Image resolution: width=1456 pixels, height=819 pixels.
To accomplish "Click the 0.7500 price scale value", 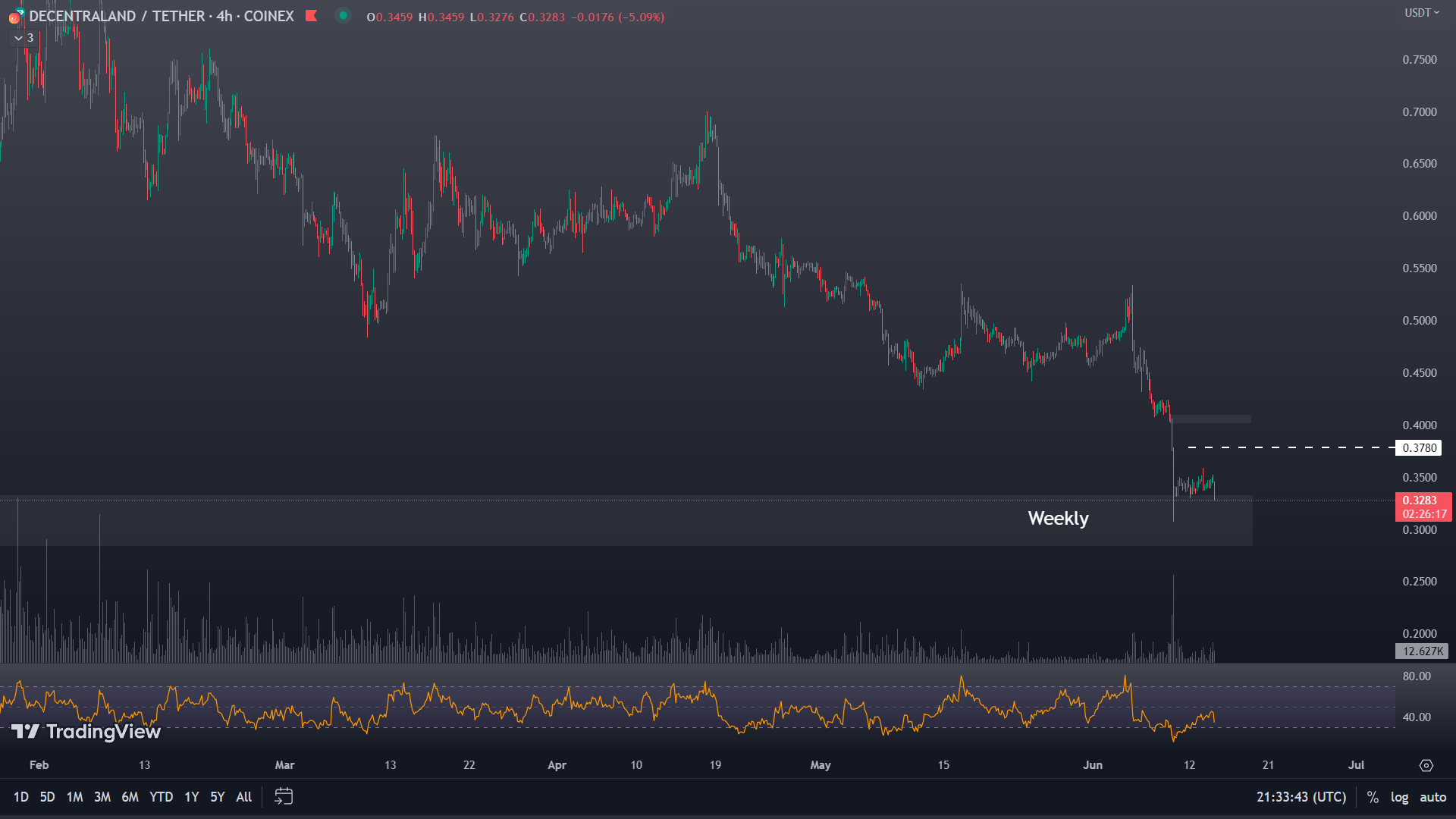I will (1420, 60).
